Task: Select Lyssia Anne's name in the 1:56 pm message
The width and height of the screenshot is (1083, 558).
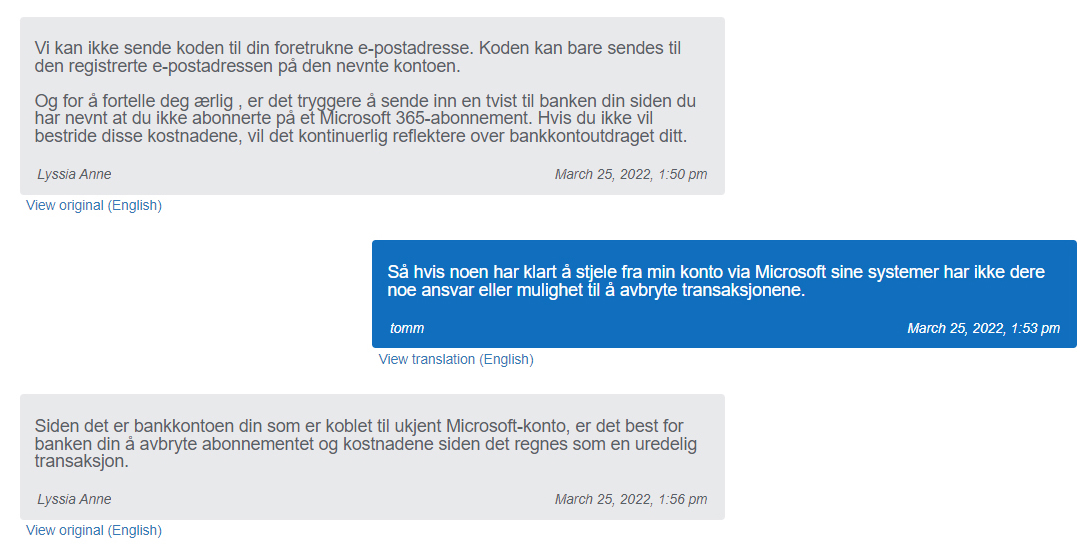Action: pos(74,499)
